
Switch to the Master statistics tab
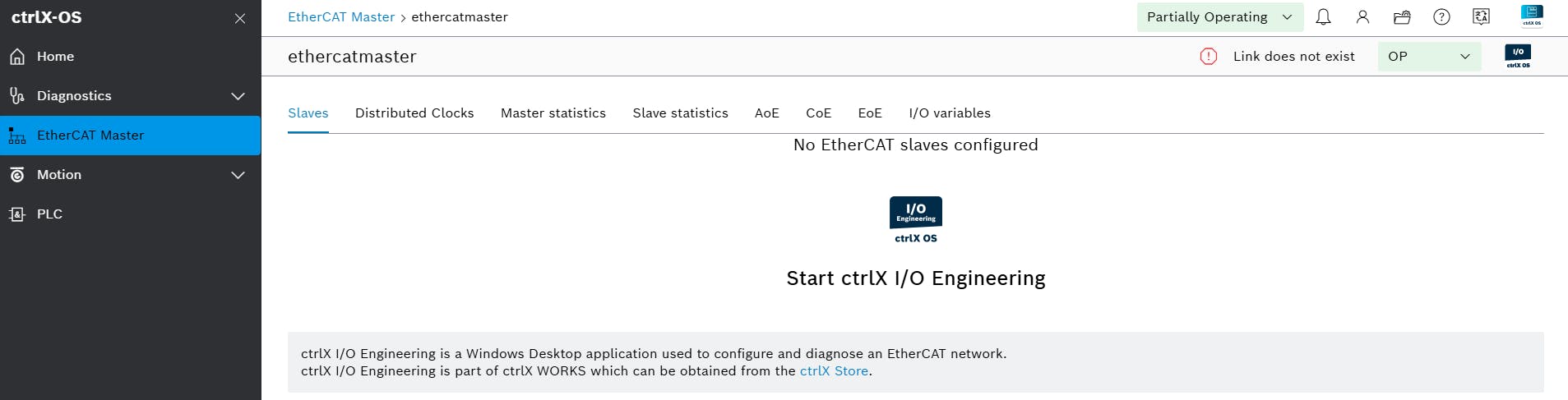[553, 113]
